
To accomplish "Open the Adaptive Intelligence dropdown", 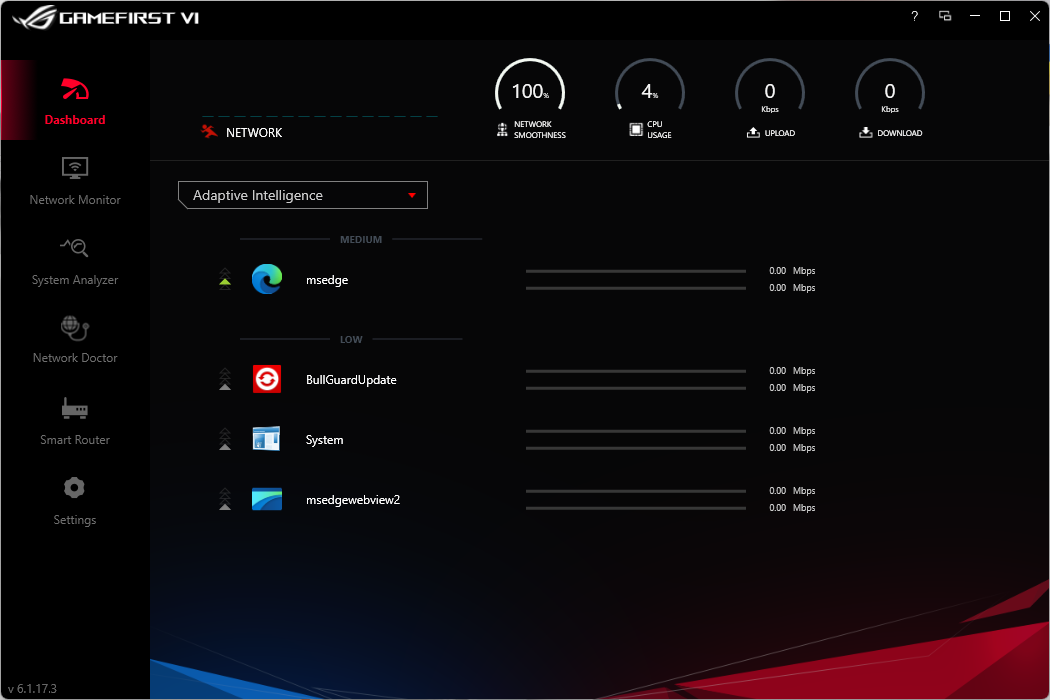I will click(x=303, y=195).
